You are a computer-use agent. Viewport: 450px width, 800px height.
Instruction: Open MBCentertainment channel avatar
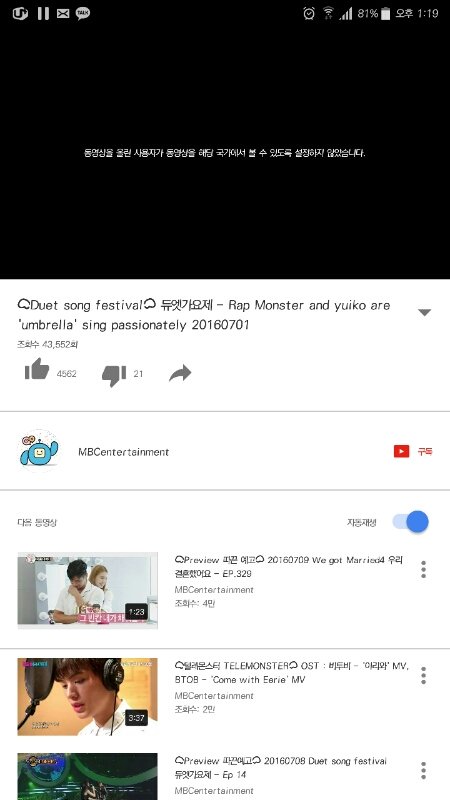[x=39, y=451]
